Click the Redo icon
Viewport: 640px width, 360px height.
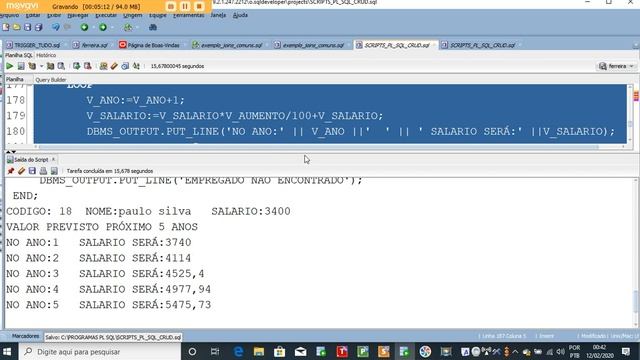coord(68,27)
